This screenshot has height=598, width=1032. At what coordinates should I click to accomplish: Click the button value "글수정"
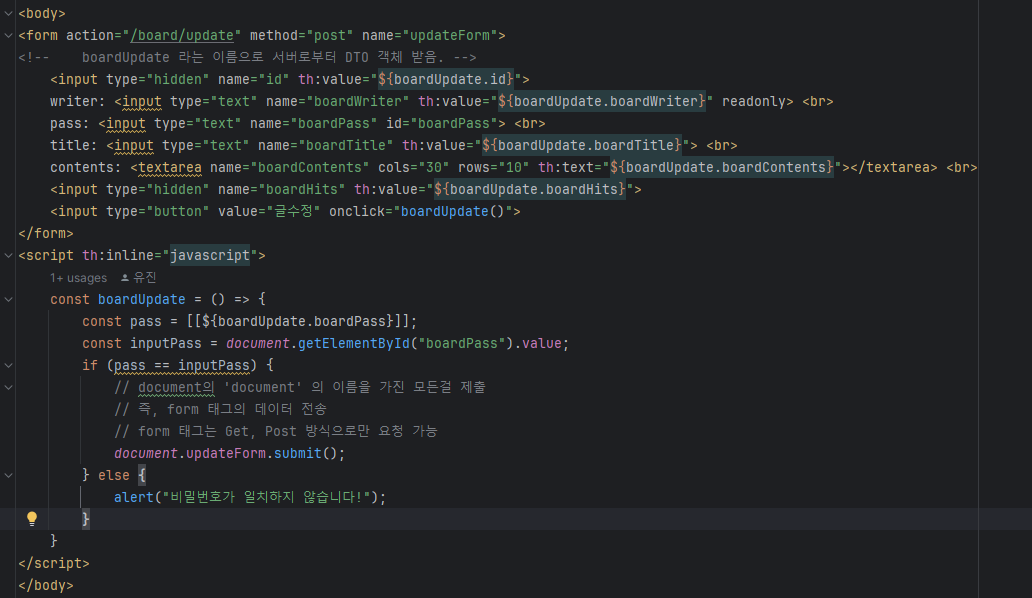coord(294,211)
